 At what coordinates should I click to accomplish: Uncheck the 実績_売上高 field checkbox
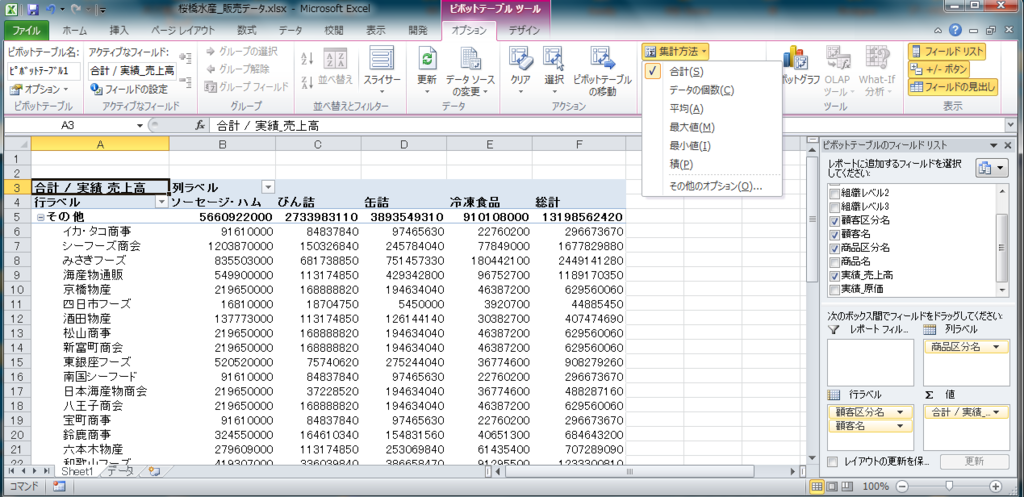(x=835, y=276)
